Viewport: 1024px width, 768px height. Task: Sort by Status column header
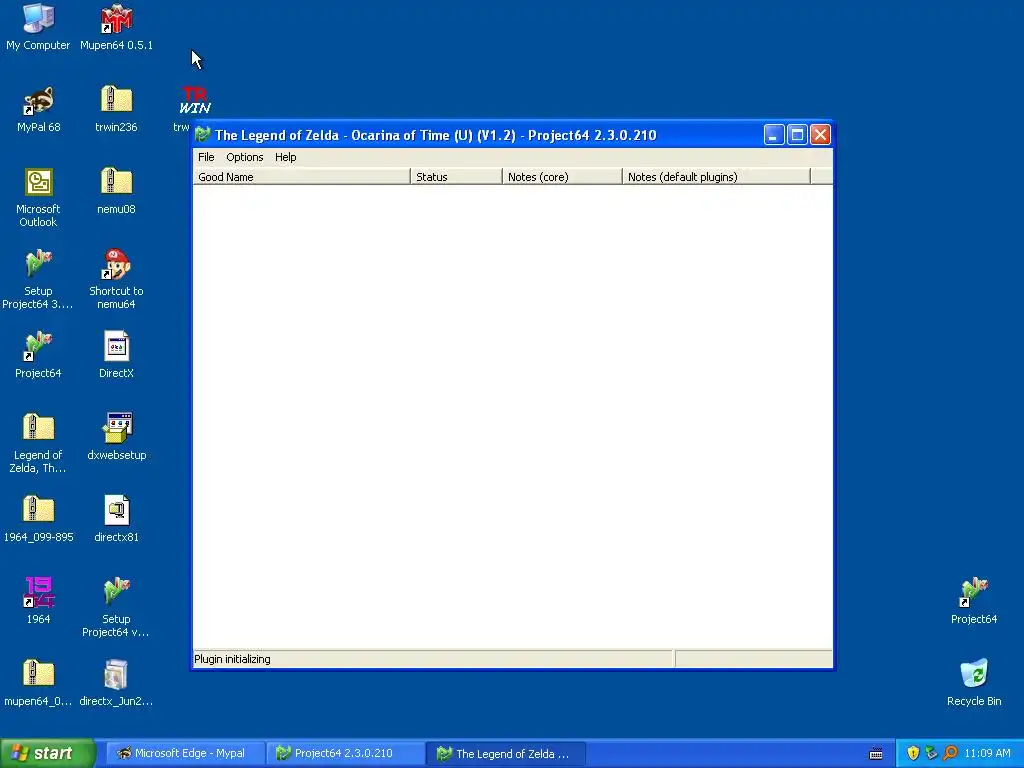(456, 176)
